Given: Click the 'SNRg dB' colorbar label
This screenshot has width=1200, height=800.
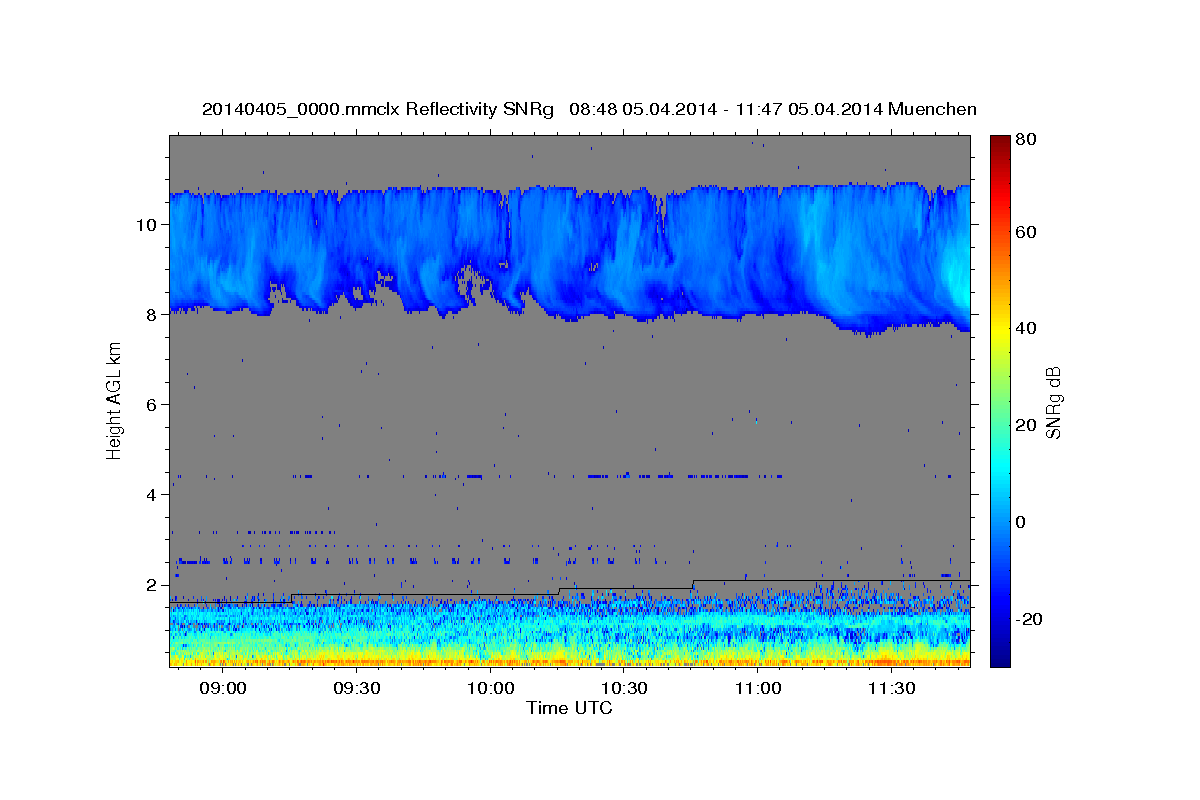Looking at the screenshot, I should [1053, 401].
